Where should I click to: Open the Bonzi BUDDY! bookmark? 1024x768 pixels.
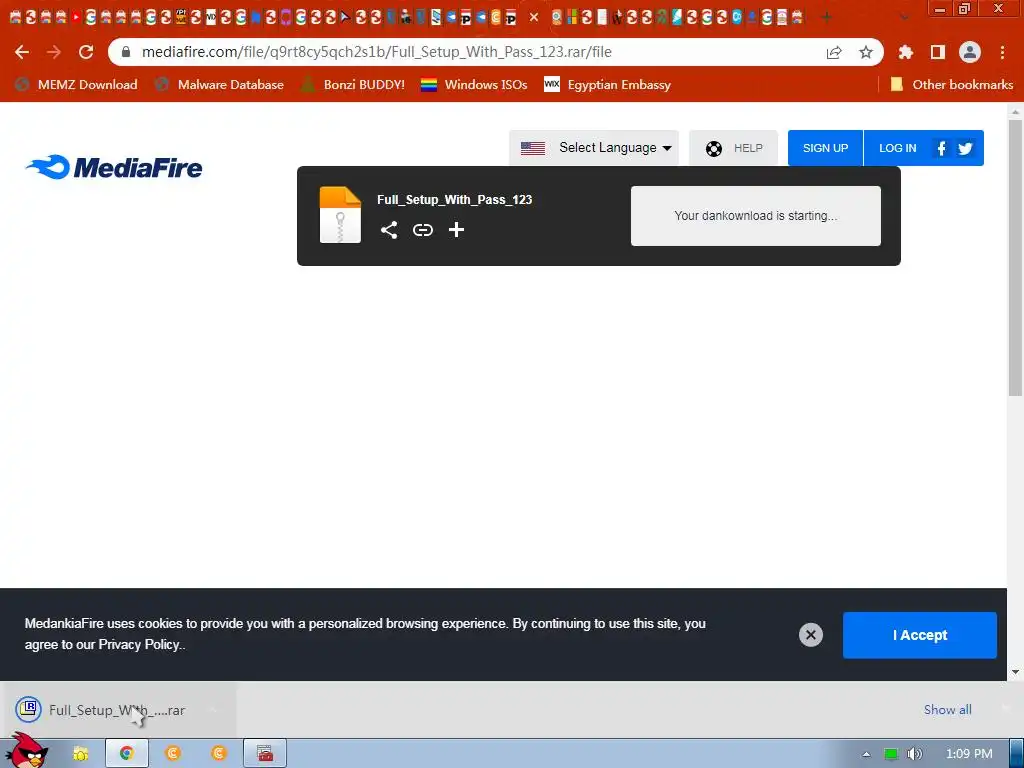click(353, 85)
